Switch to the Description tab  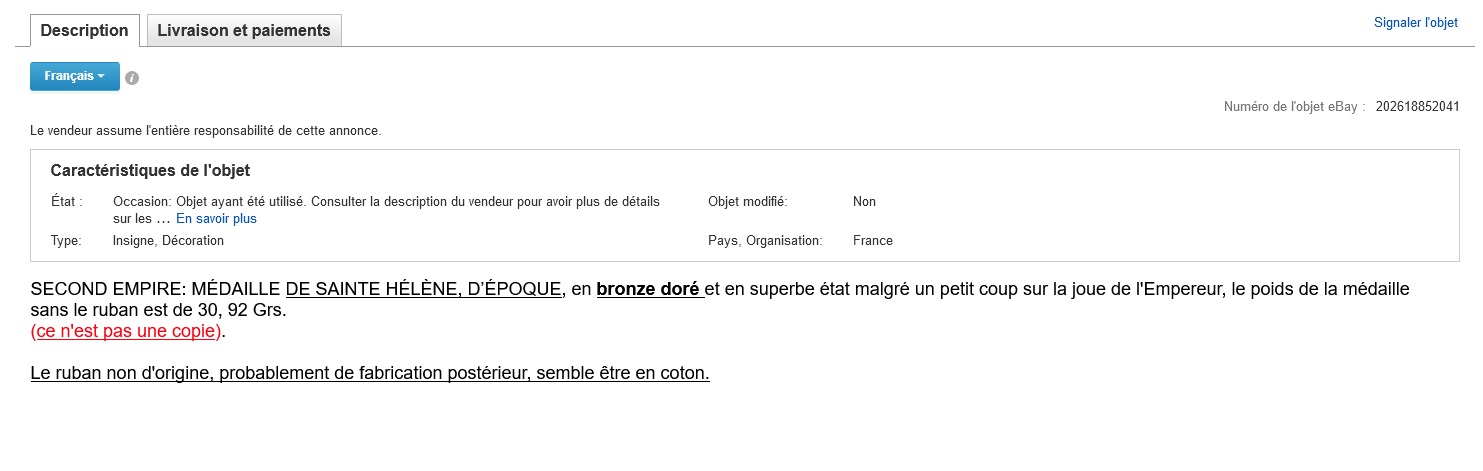84,30
